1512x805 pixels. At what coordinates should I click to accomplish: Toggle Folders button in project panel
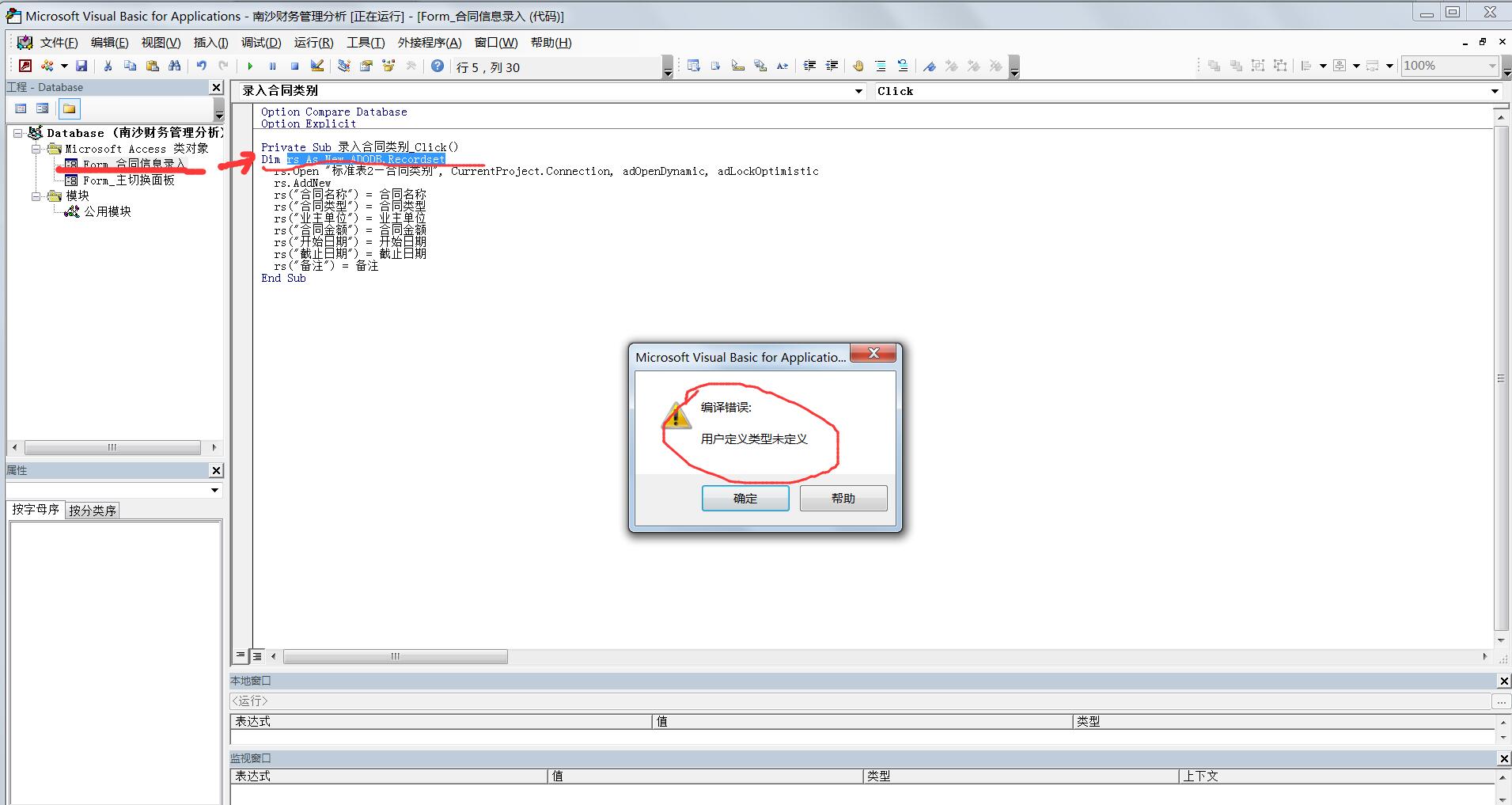(x=70, y=108)
